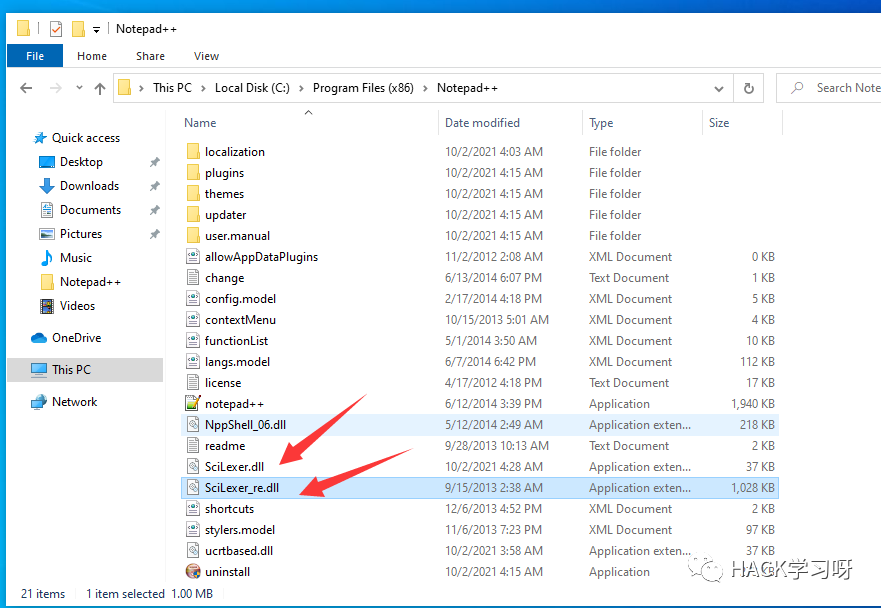The height and width of the screenshot is (608, 881).
Task: Select the license text document name
Action: [x=222, y=383]
